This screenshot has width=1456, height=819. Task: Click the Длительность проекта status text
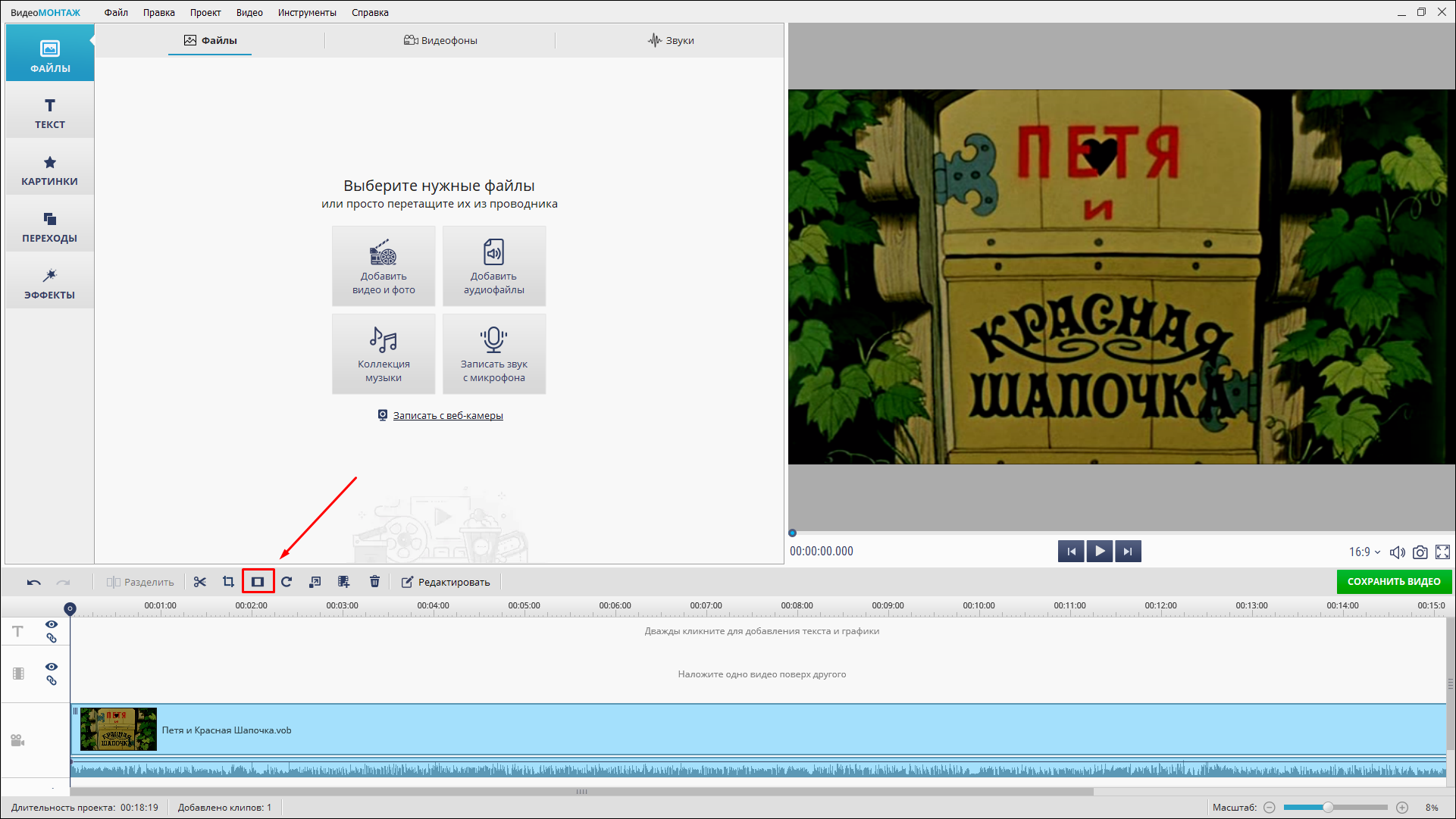pyautogui.click(x=85, y=808)
